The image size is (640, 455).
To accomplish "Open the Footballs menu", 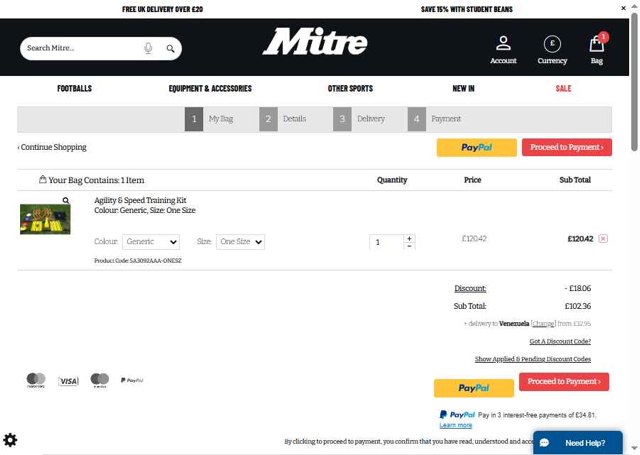I will [x=74, y=89].
